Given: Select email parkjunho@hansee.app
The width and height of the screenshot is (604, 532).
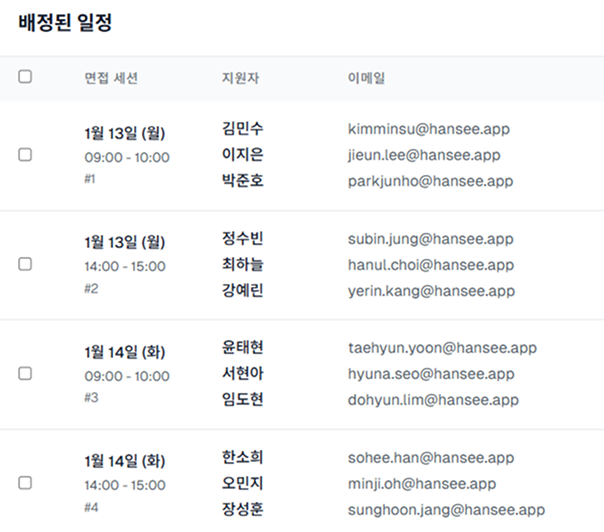Looking at the screenshot, I should pos(430,181).
